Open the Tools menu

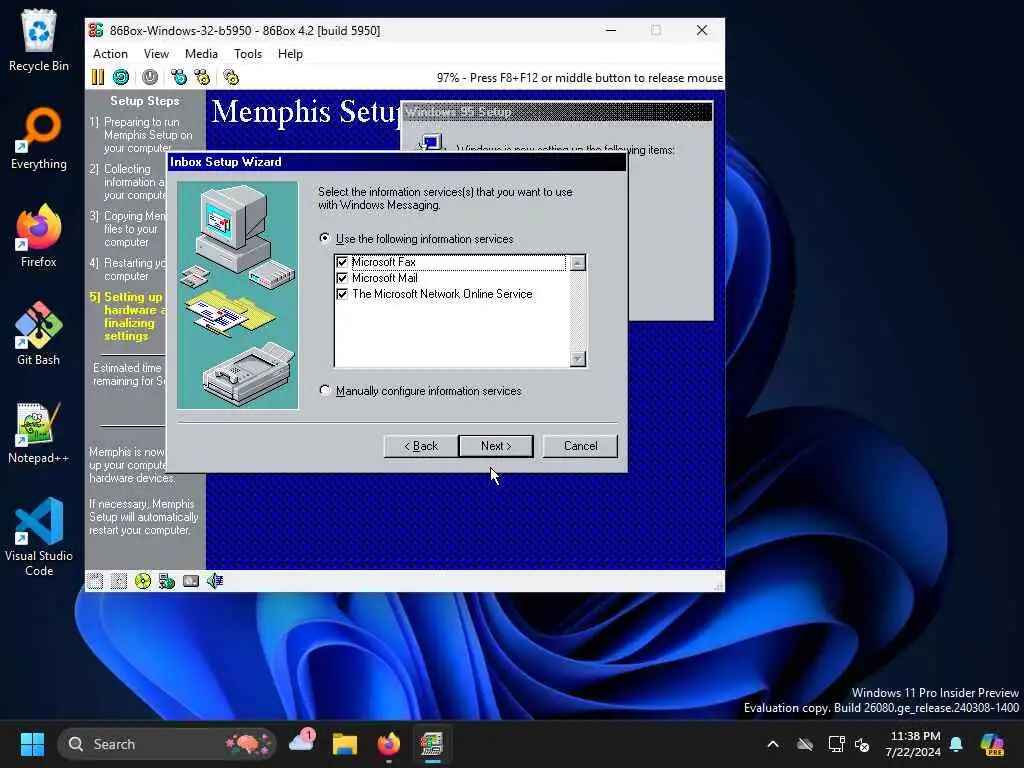click(248, 54)
